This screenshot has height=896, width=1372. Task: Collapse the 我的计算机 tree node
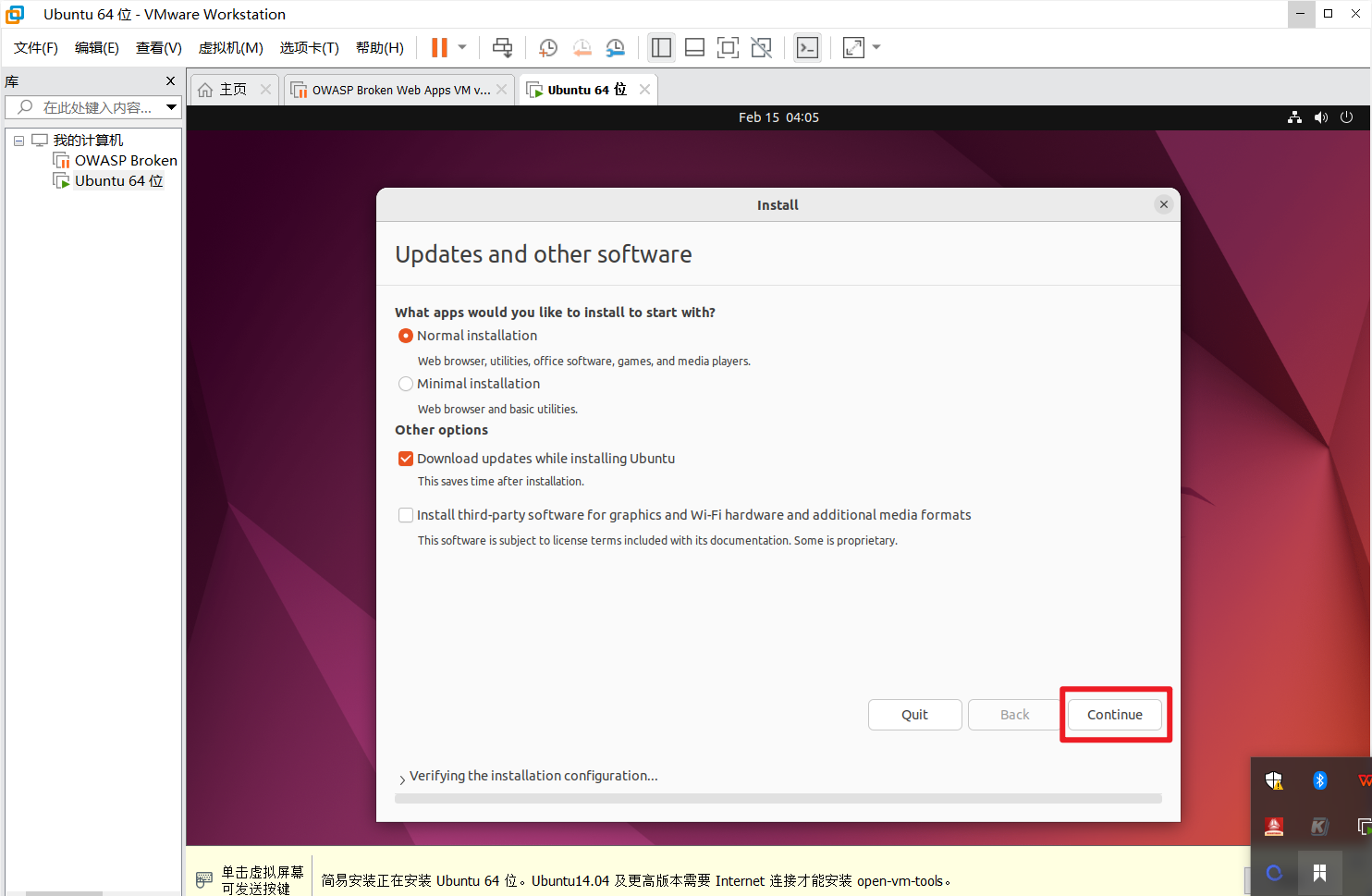(18, 141)
